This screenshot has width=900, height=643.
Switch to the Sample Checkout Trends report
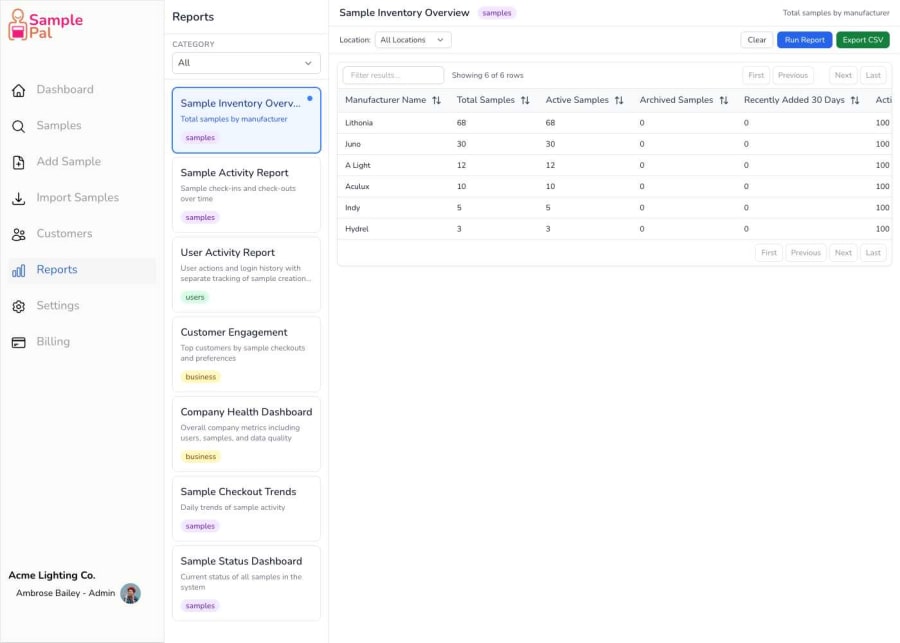[246, 505]
